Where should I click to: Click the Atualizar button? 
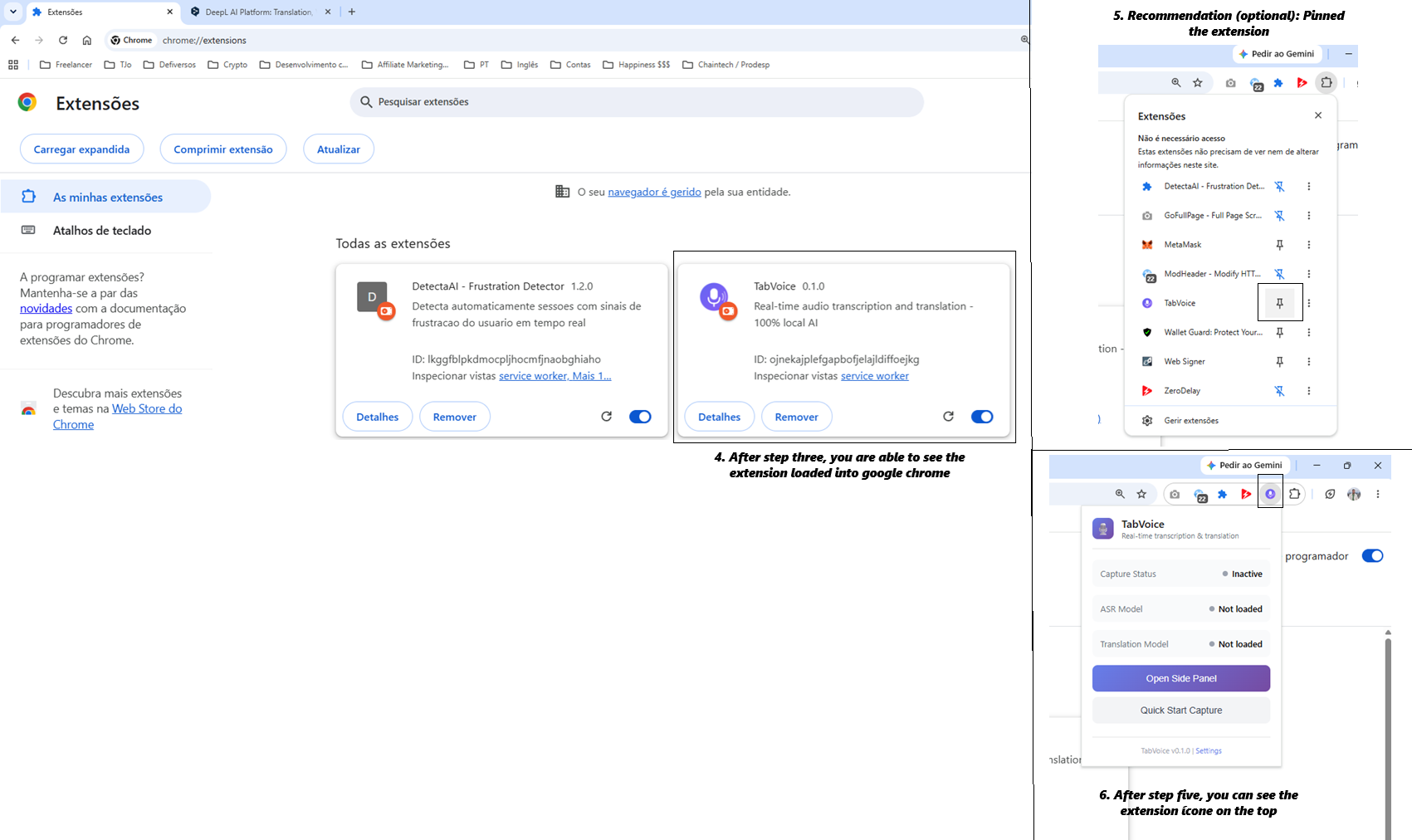(x=339, y=149)
